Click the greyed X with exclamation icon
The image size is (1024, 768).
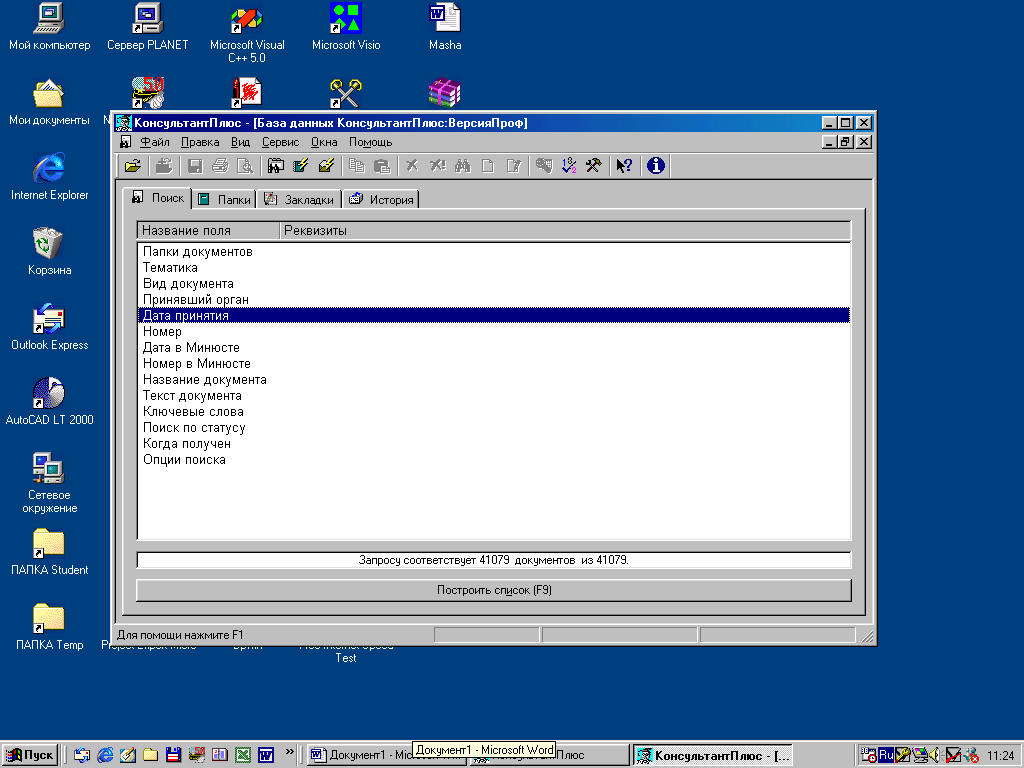(x=438, y=166)
